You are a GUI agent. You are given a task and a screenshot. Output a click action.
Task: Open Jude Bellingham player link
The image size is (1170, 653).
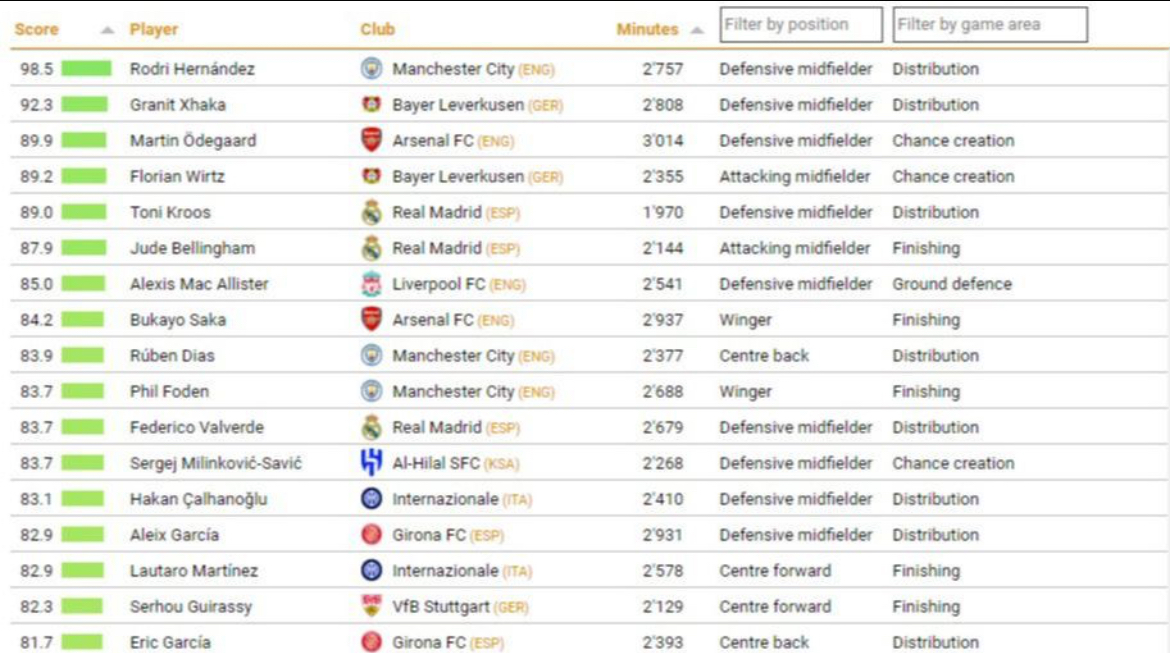[x=192, y=248]
